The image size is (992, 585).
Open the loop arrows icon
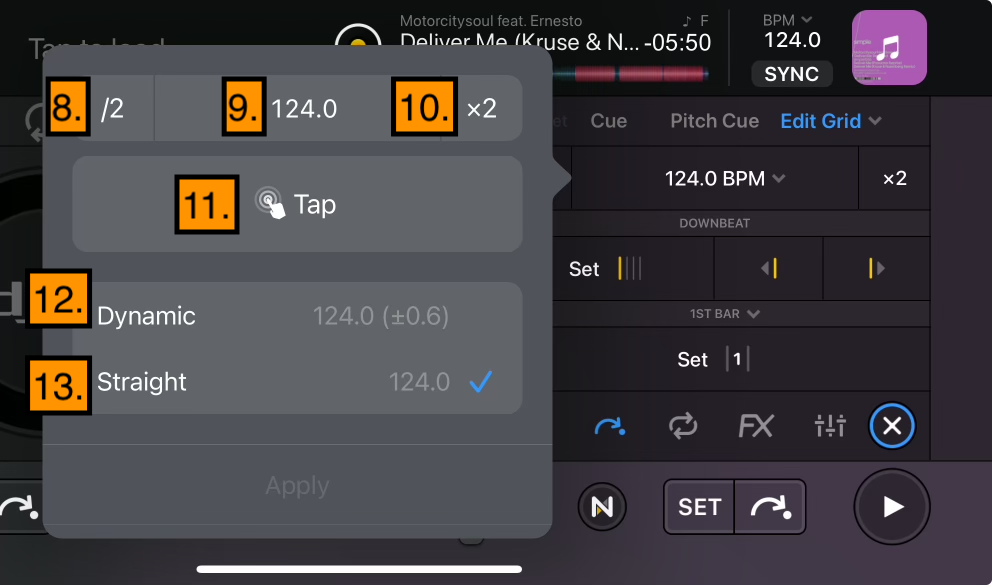683,426
